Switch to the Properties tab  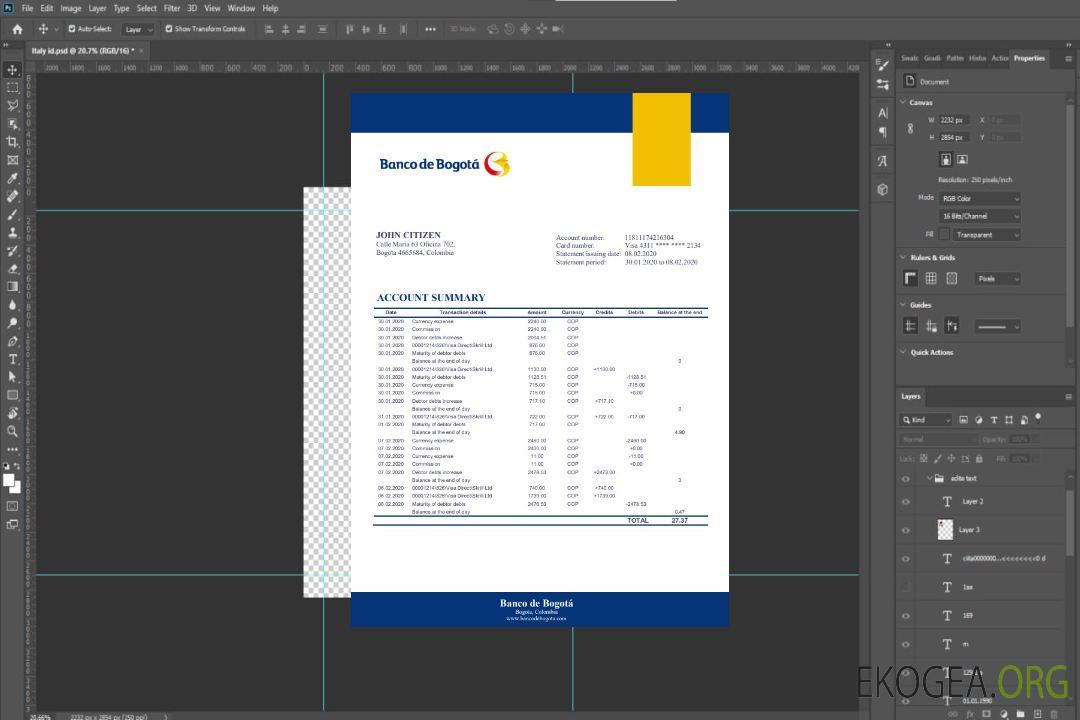[1029, 59]
